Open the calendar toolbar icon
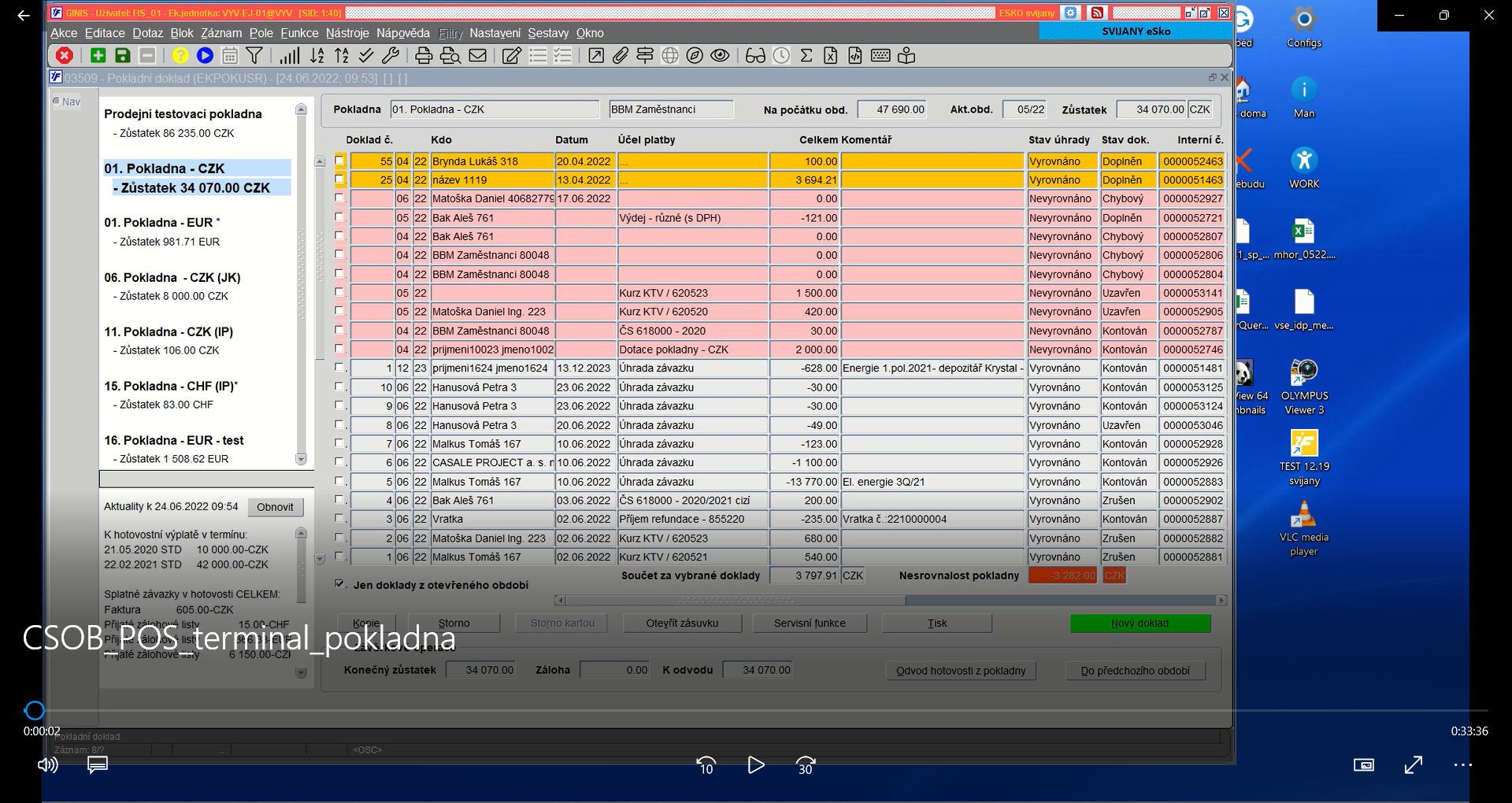Image resolution: width=1512 pixels, height=803 pixels. [230, 55]
